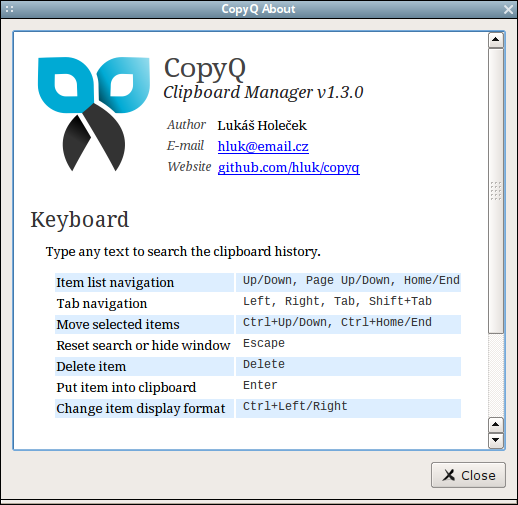This screenshot has width=518, height=505.
Task: Click the 'Escape' shortcut text
Action: 264,343
